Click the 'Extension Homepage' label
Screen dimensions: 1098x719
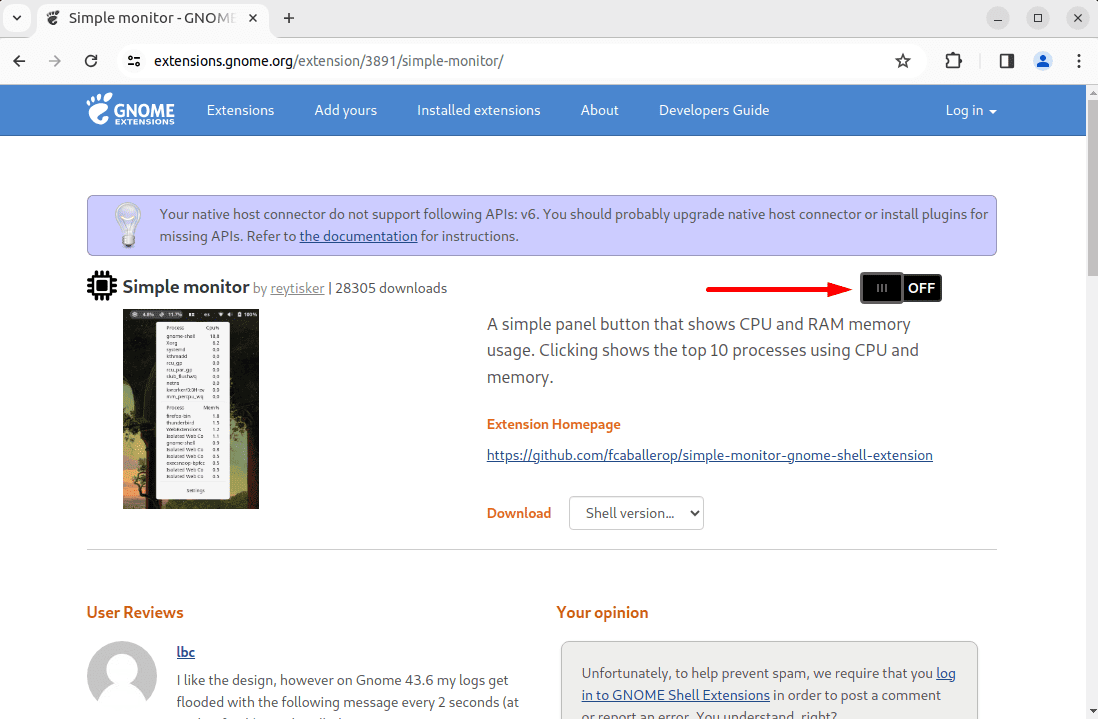(553, 424)
